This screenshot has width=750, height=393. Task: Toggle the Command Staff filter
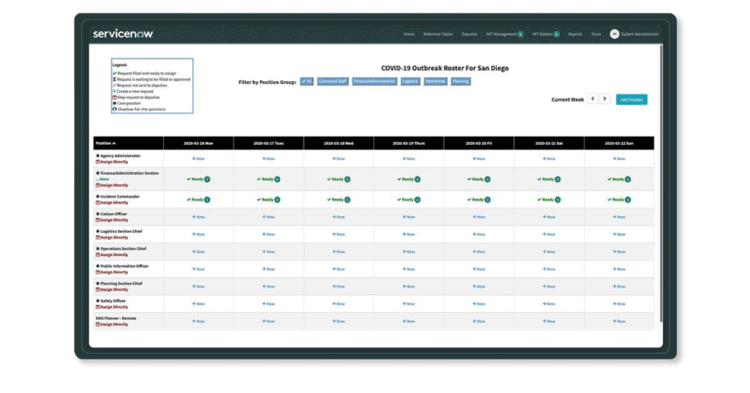click(x=332, y=81)
